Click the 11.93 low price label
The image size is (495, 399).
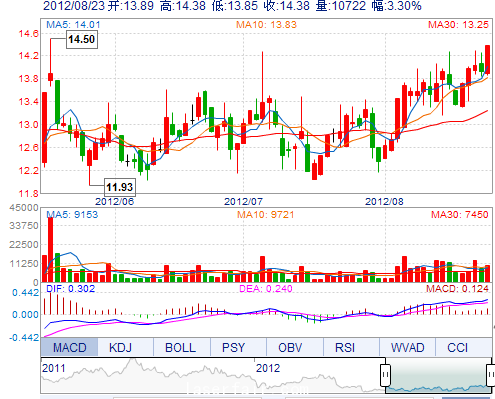point(120,187)
